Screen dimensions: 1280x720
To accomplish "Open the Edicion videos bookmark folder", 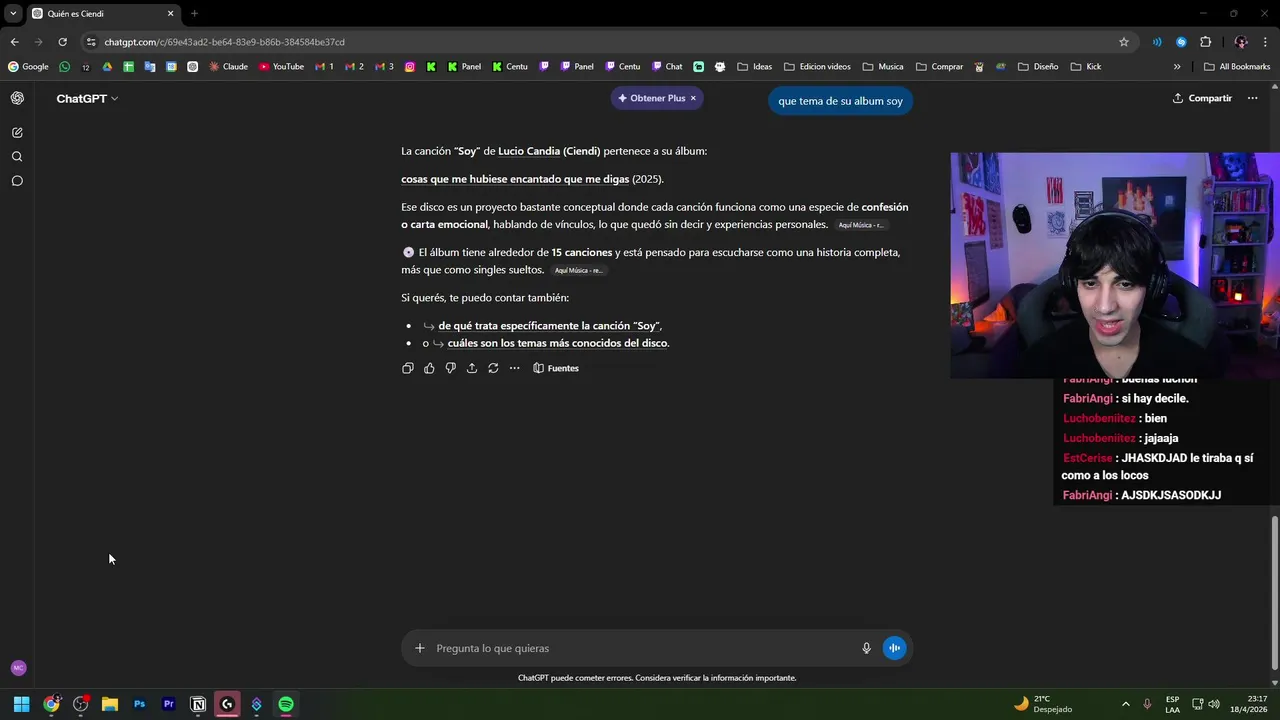I will (x=817, y=67).
